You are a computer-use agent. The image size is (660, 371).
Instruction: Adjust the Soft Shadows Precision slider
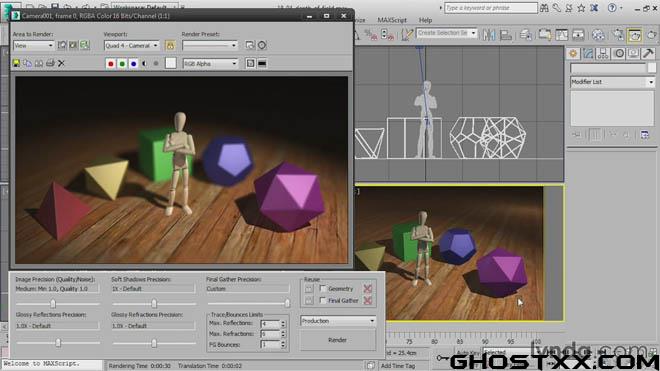pyautogui.click(x=154, y=303)
